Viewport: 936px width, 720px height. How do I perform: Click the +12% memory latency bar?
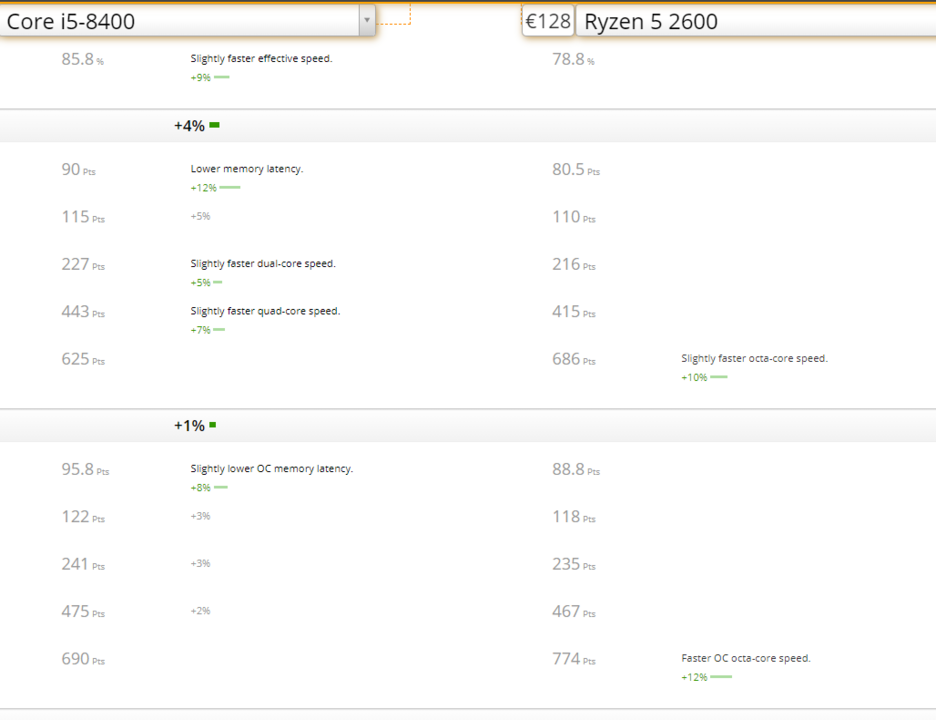[x=230, y=187]
